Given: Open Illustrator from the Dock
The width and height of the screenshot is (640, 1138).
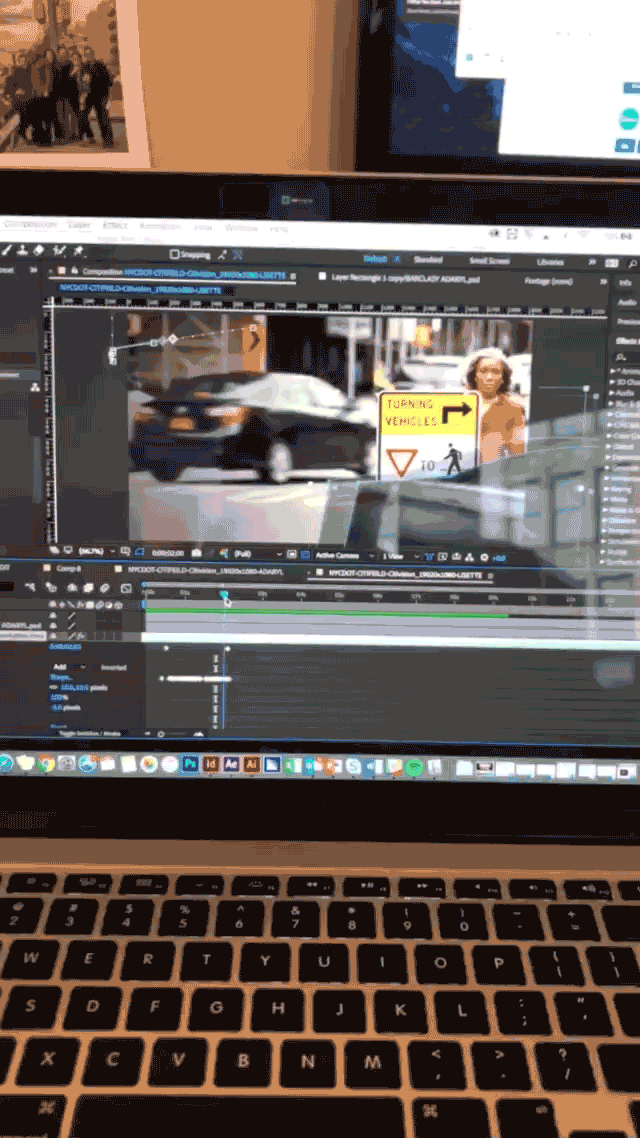Looking at the screenshot, I should [x=252, y=764].
